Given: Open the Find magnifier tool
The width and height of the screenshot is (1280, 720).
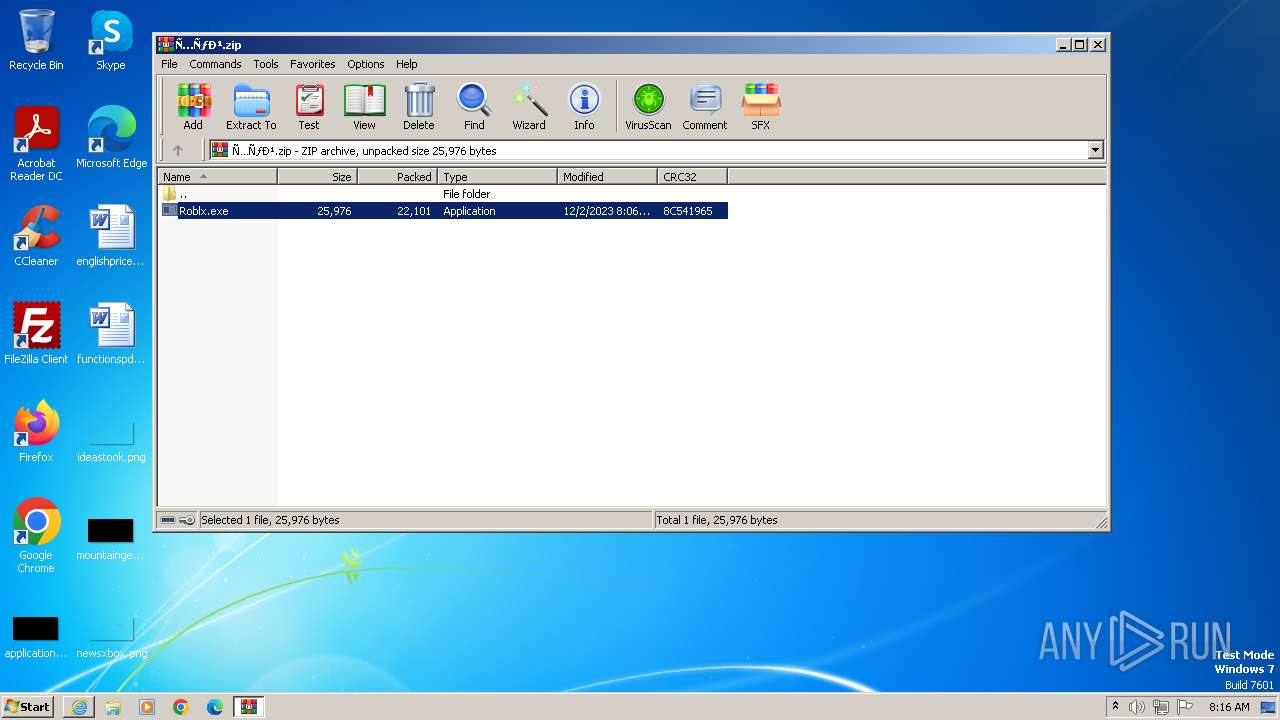Looking at the screenshot, I should (x=474, y=107).
